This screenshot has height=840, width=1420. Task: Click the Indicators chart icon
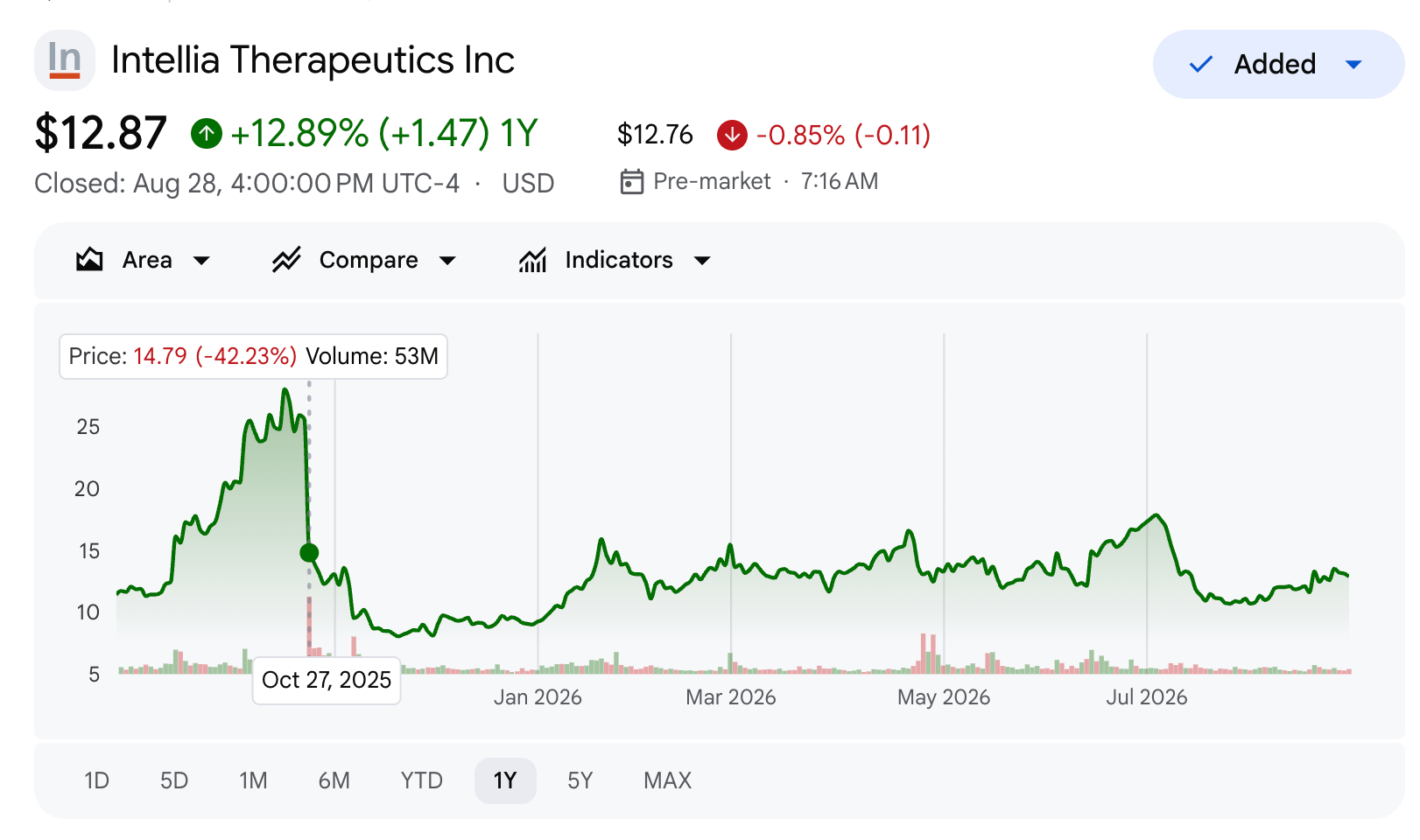coord(532,260)
